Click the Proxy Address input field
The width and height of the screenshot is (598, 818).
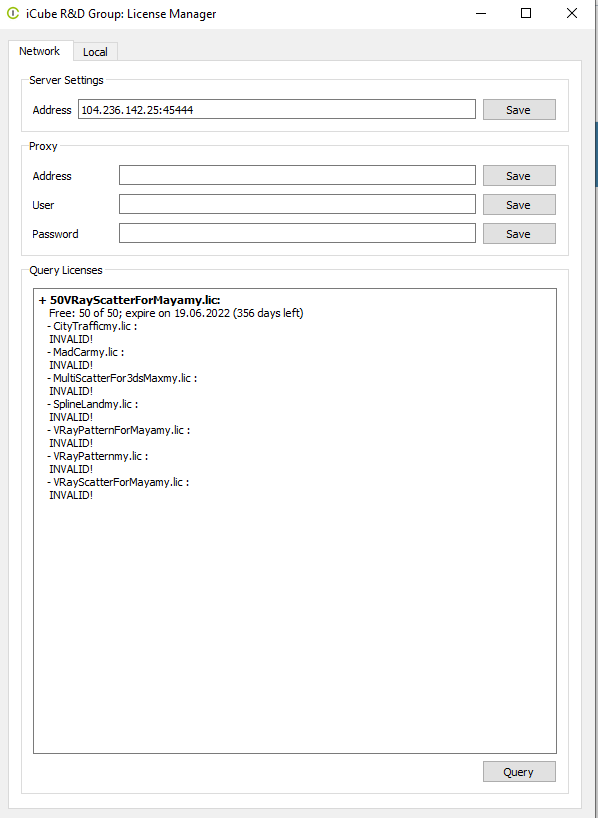click(x=297, y=175)
